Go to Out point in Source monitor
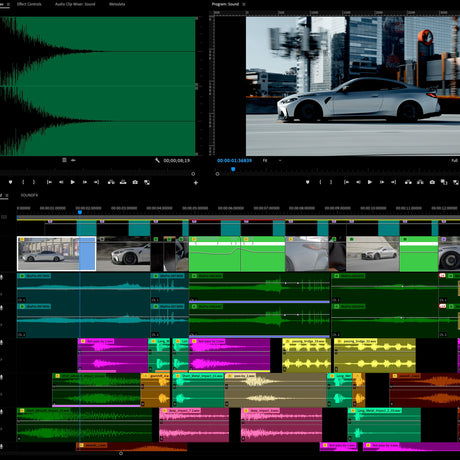Viewport: 460px width, 460px height. pyautogui.click(x=96, y=182)
